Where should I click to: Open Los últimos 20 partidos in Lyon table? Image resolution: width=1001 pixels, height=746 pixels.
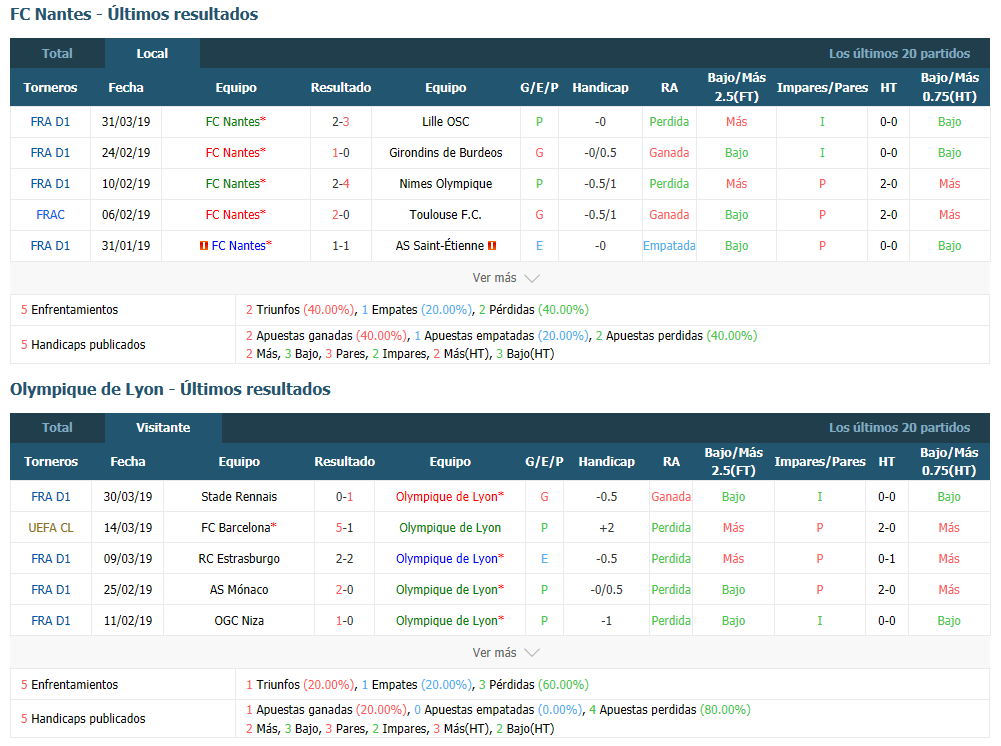[899, 428]
